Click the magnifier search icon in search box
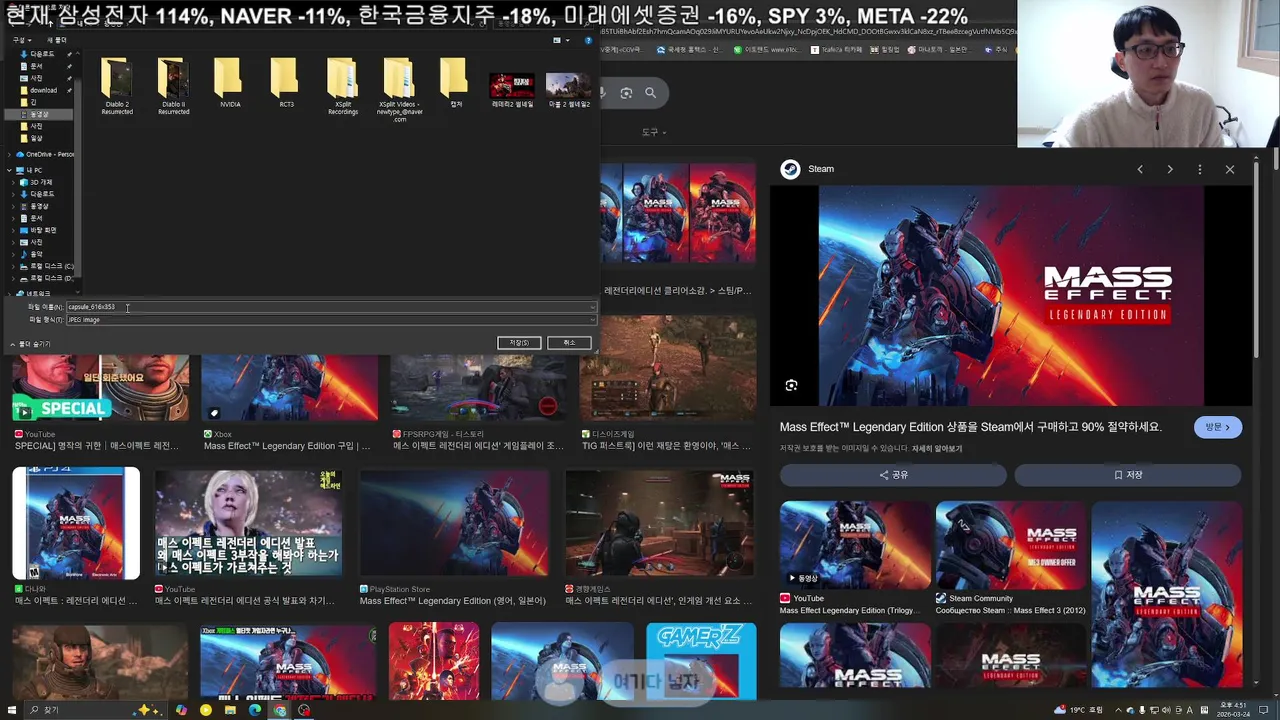This screenshot has width=1280, height=720. 650,93
